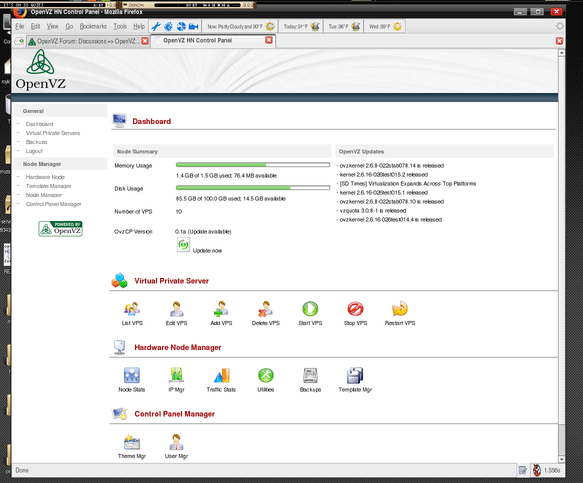Open the Control Panel Manager sidebar link

(x=54, y=204)
